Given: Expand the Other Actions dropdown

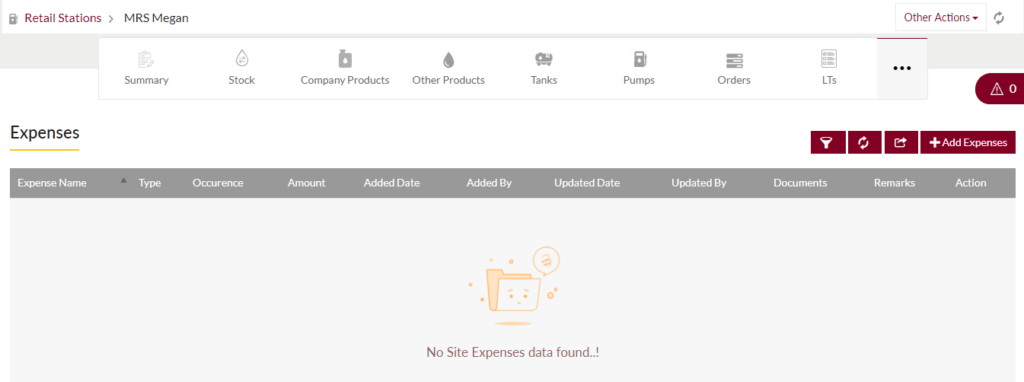Looking at the screenshot, I should [940, 18].
